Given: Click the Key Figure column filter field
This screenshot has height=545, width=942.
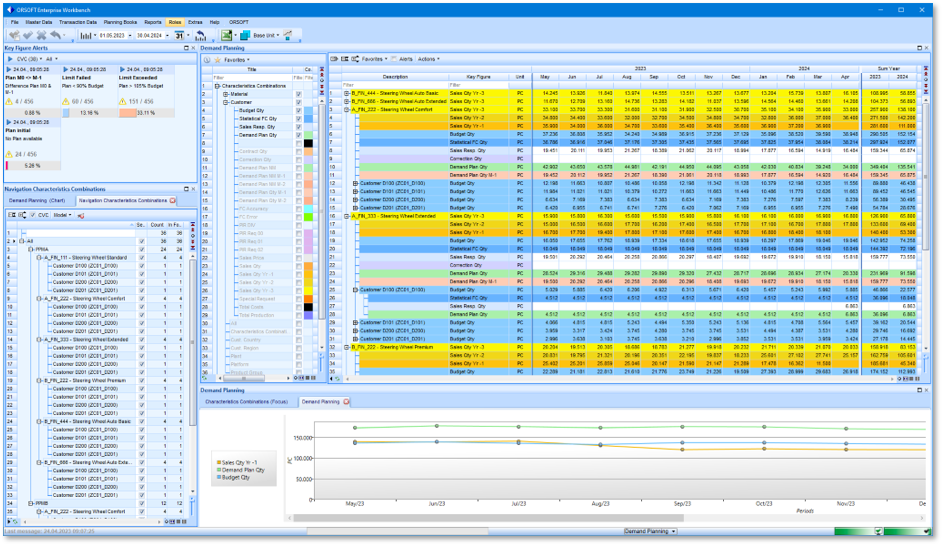Looking at the screenshot, I should click(478, 85).
